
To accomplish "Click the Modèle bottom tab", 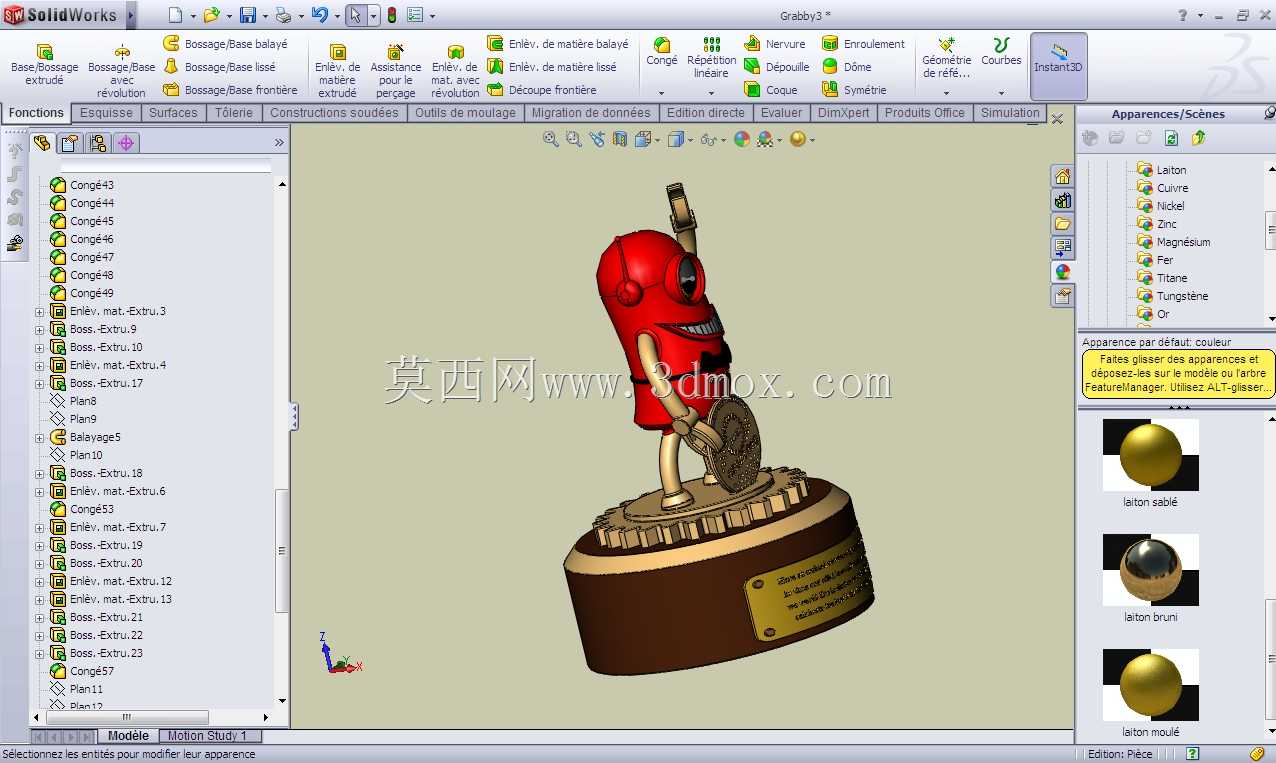I will (128, 736).
